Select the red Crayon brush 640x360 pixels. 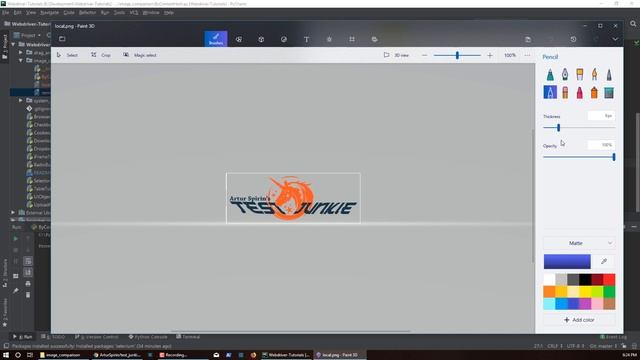click(580, 92)
